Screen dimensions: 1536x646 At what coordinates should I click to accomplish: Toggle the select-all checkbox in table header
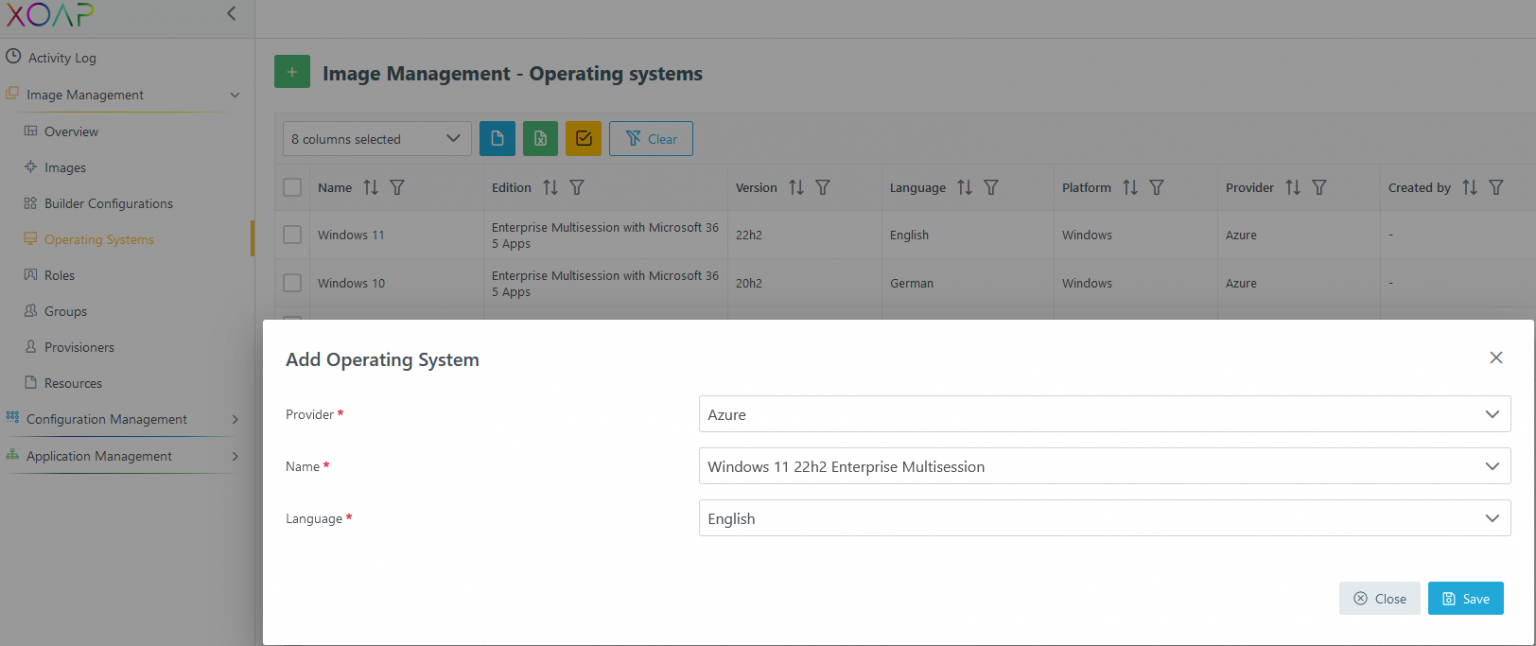click(x=292, y=187)
